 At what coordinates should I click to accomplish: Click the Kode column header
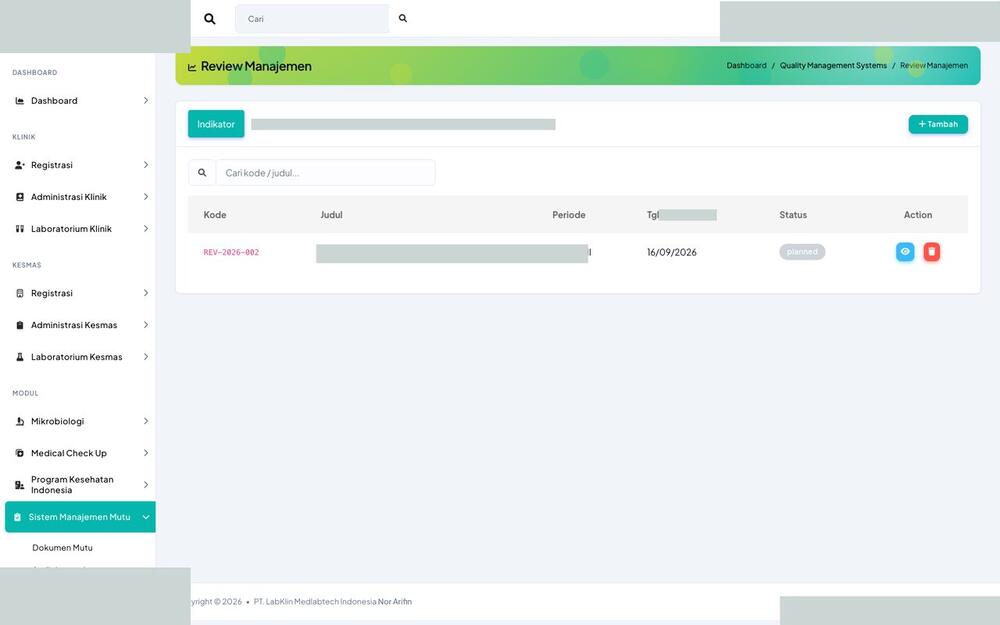pos(215,215)
